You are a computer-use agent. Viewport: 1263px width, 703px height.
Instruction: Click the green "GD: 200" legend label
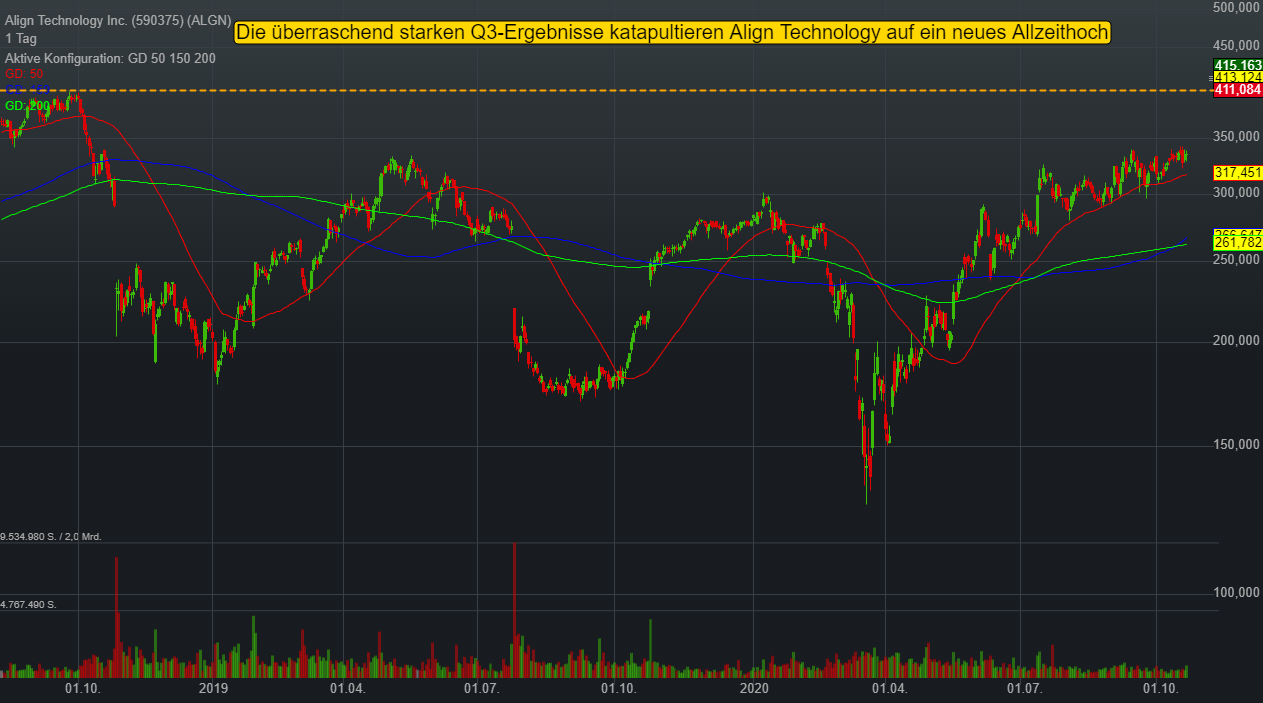28,106
